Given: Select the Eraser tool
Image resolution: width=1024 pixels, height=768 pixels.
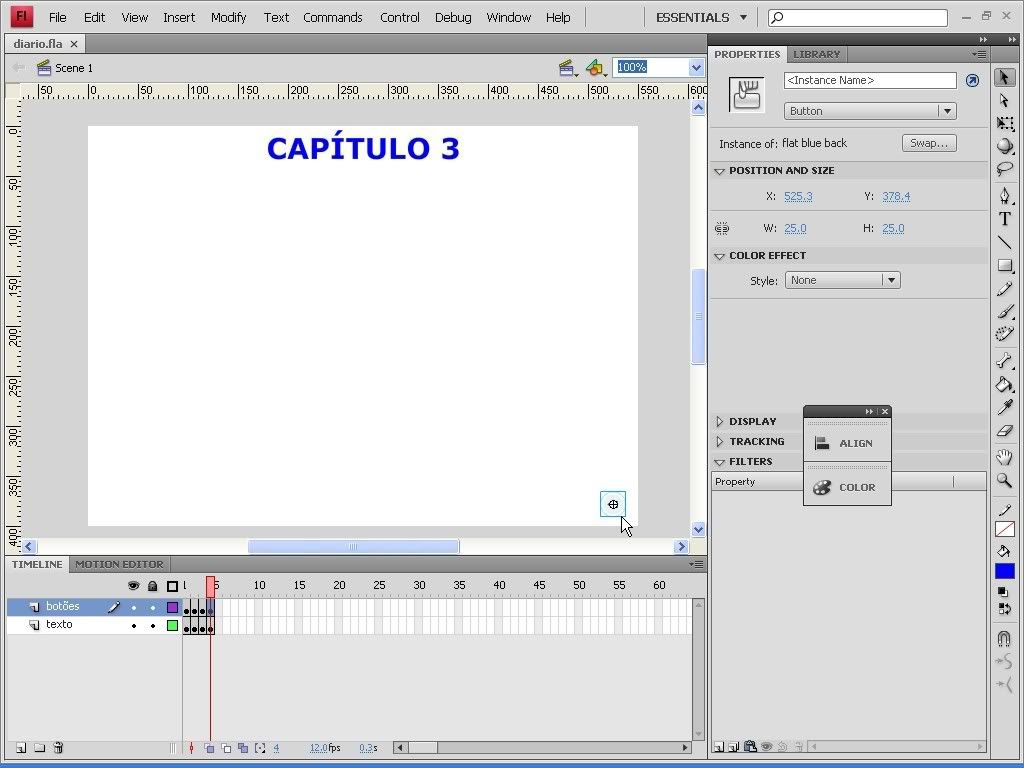Looking at the screenshot, I should click(x=1004, y=432).
